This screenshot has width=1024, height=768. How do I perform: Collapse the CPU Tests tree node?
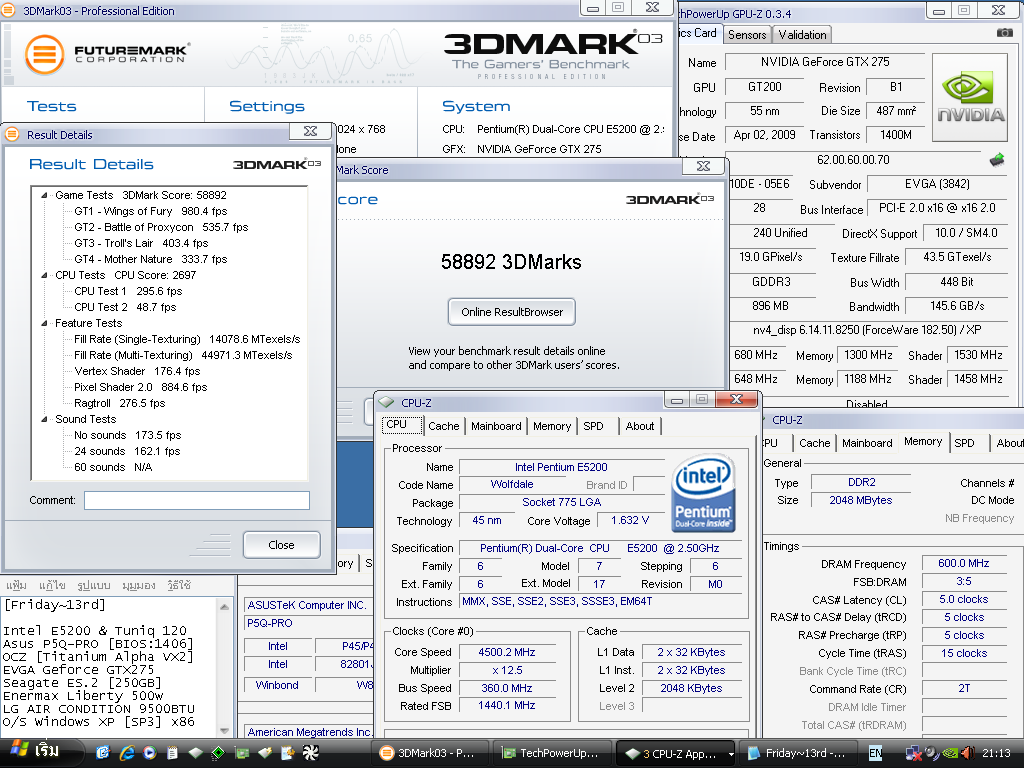click(45, 275)
